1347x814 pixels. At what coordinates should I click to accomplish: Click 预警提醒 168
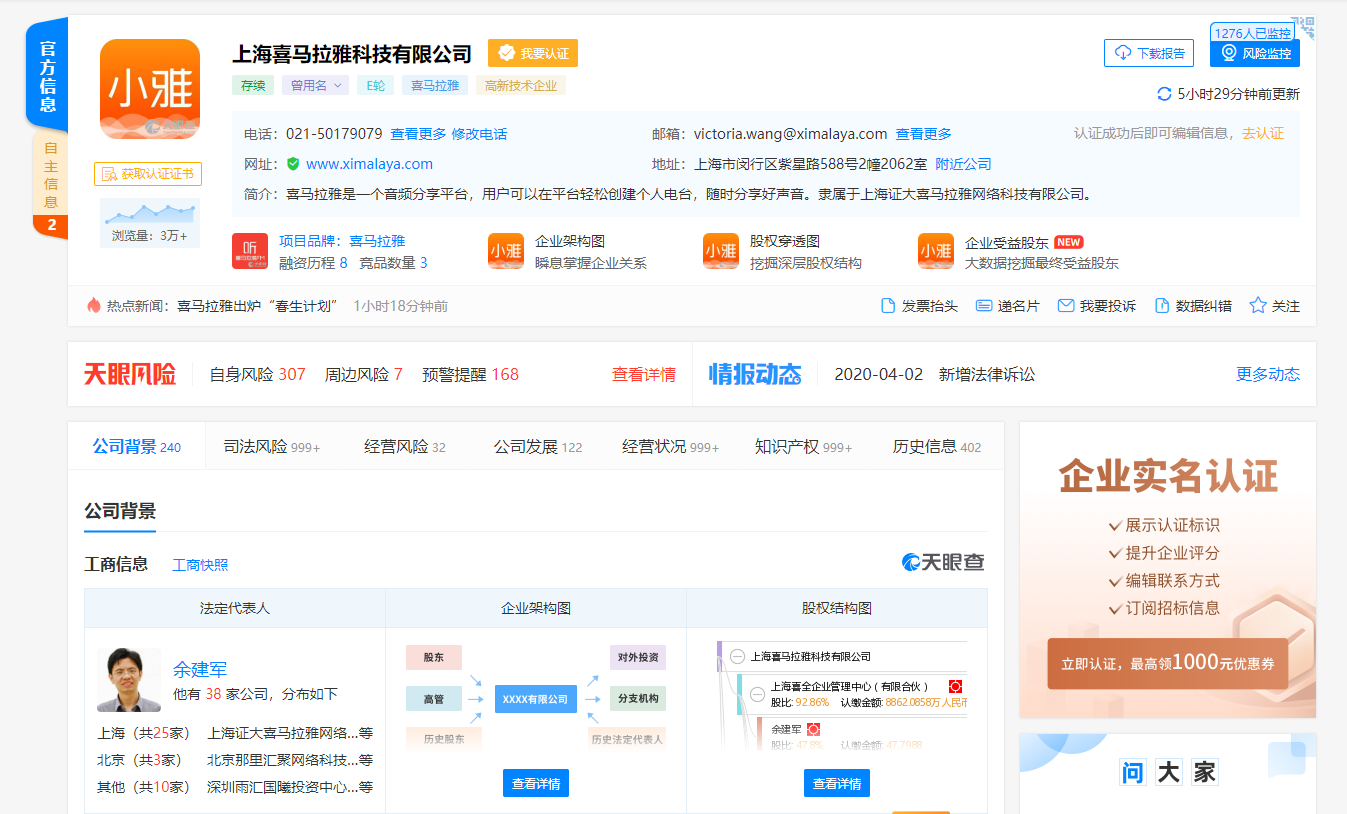470,374
